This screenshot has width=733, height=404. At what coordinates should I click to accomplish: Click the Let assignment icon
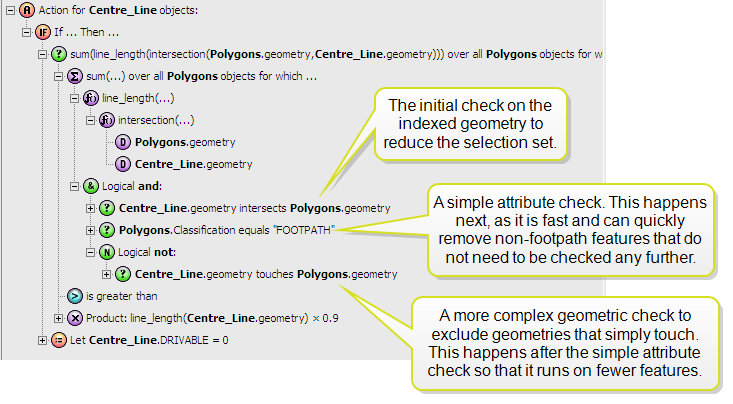[58, 340]
